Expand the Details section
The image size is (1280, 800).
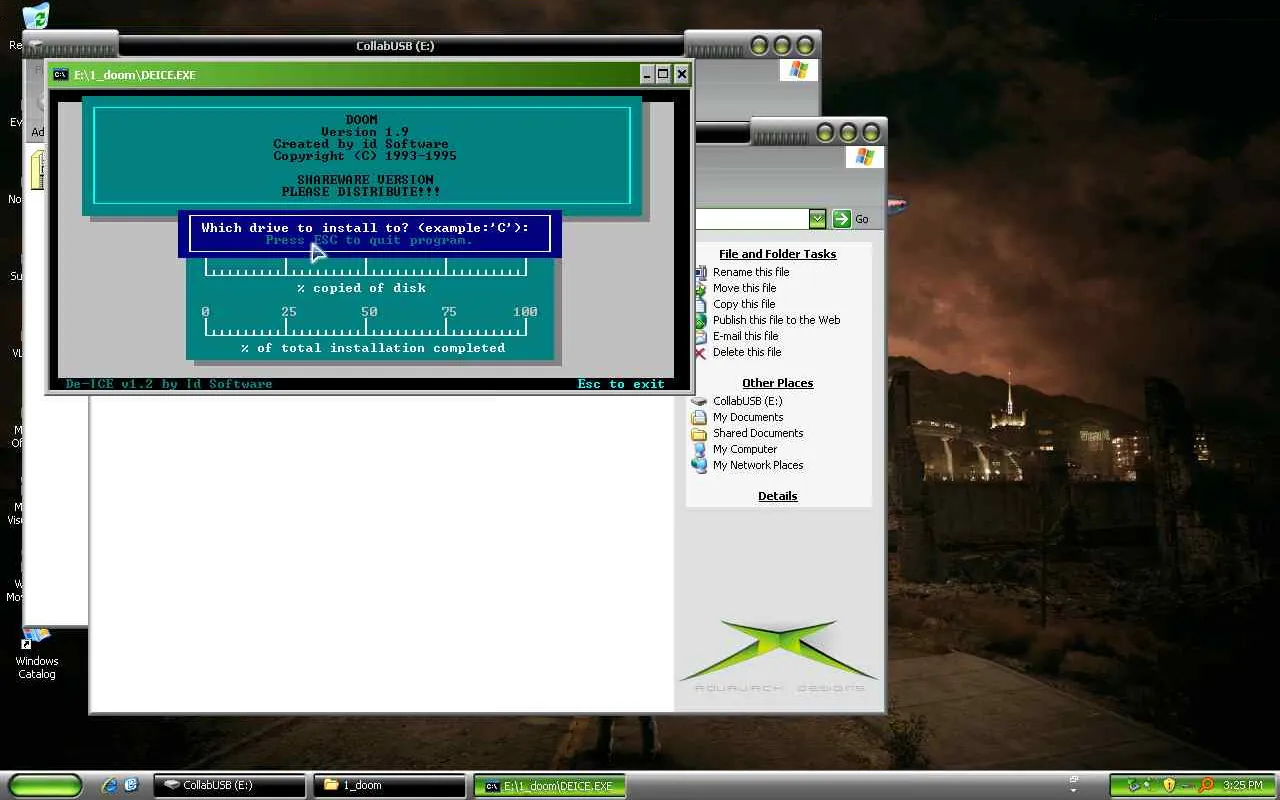pyautogui.click(x=777, y=496)
